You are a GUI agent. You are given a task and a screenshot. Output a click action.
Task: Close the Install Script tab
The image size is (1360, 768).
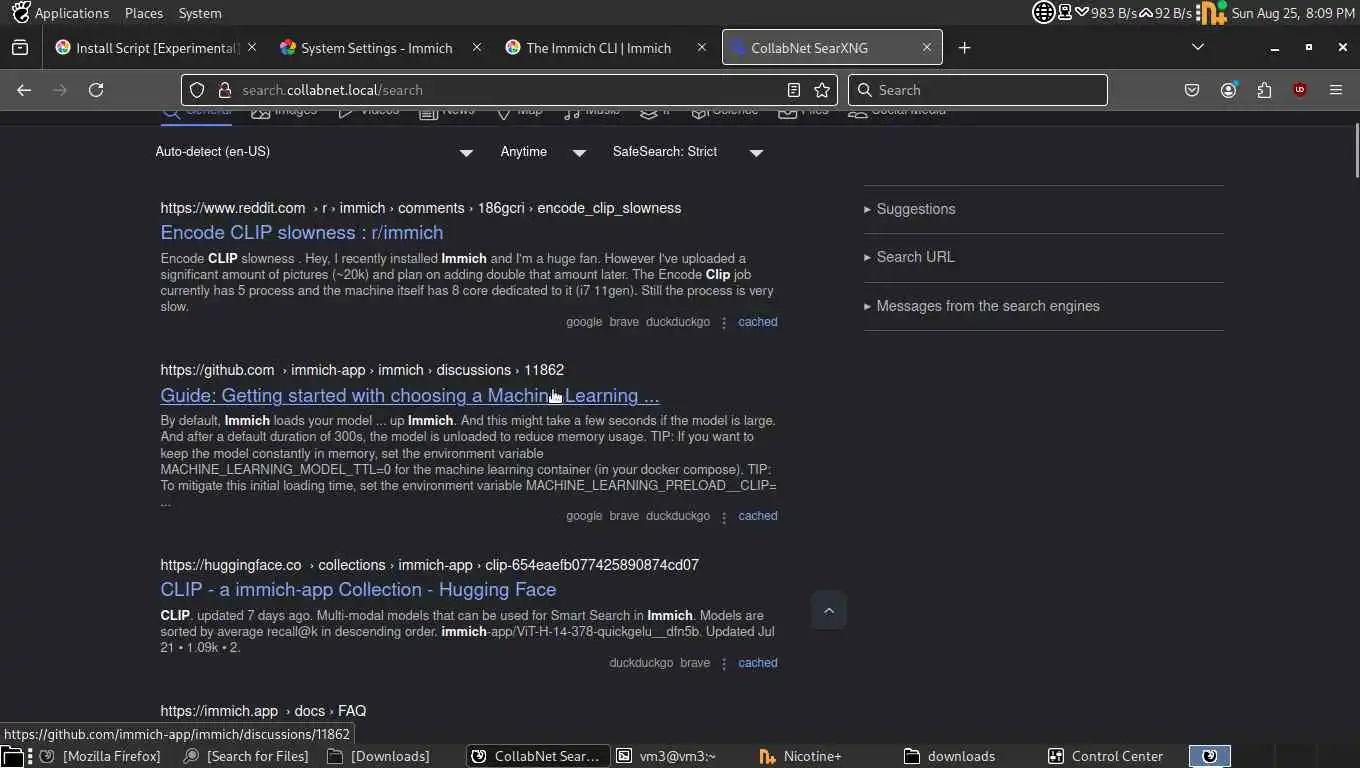pyautogui.click(x=252, y=47)
